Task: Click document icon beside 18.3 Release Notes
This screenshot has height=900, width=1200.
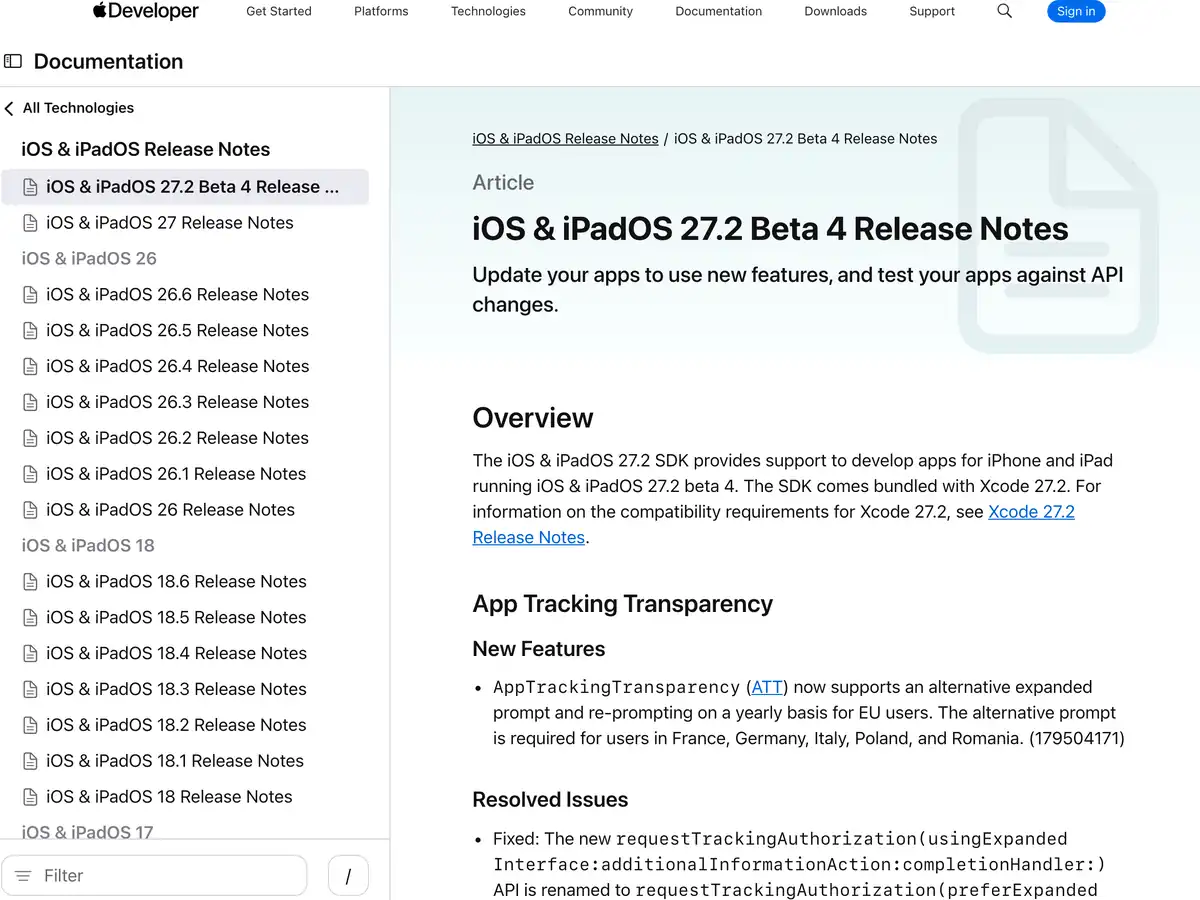Action: coord(30,690)
